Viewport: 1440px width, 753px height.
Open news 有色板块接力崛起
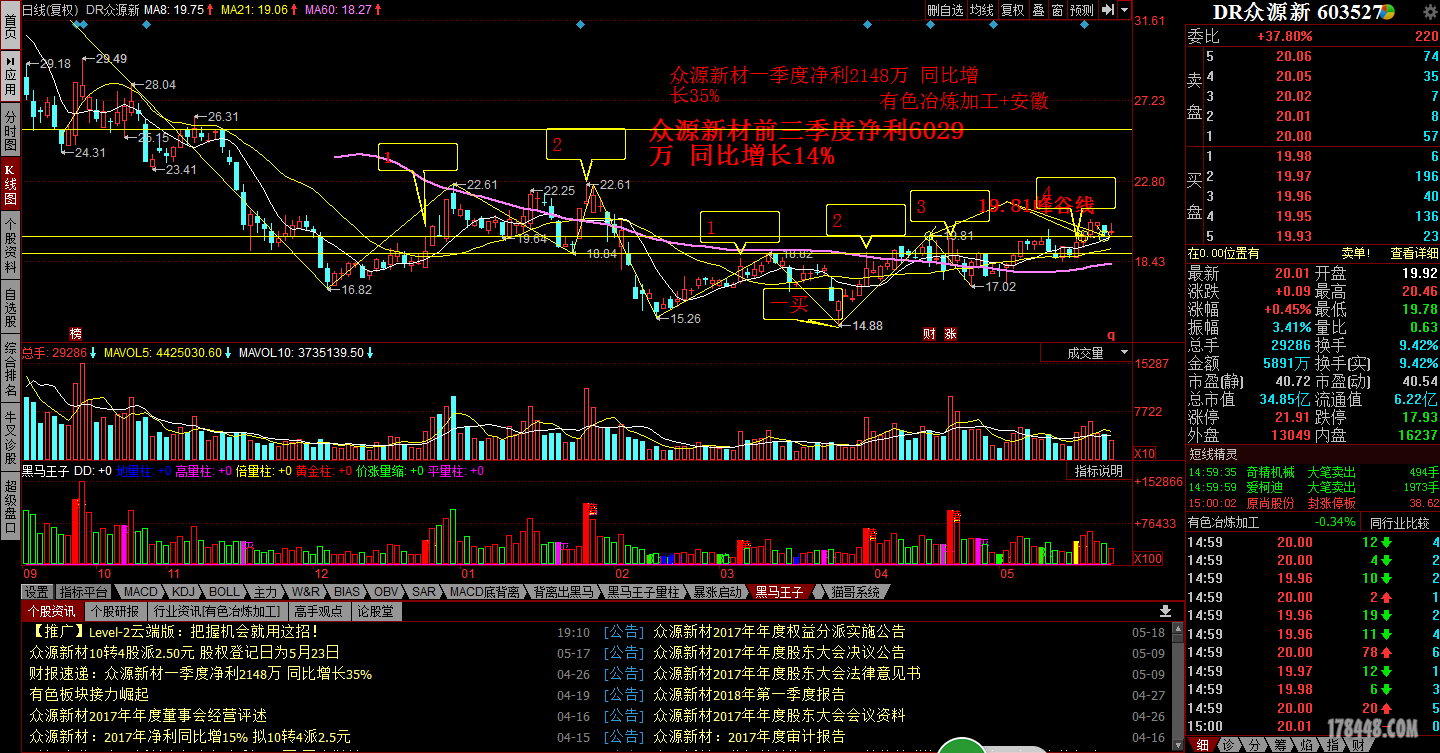click(89, 694)
